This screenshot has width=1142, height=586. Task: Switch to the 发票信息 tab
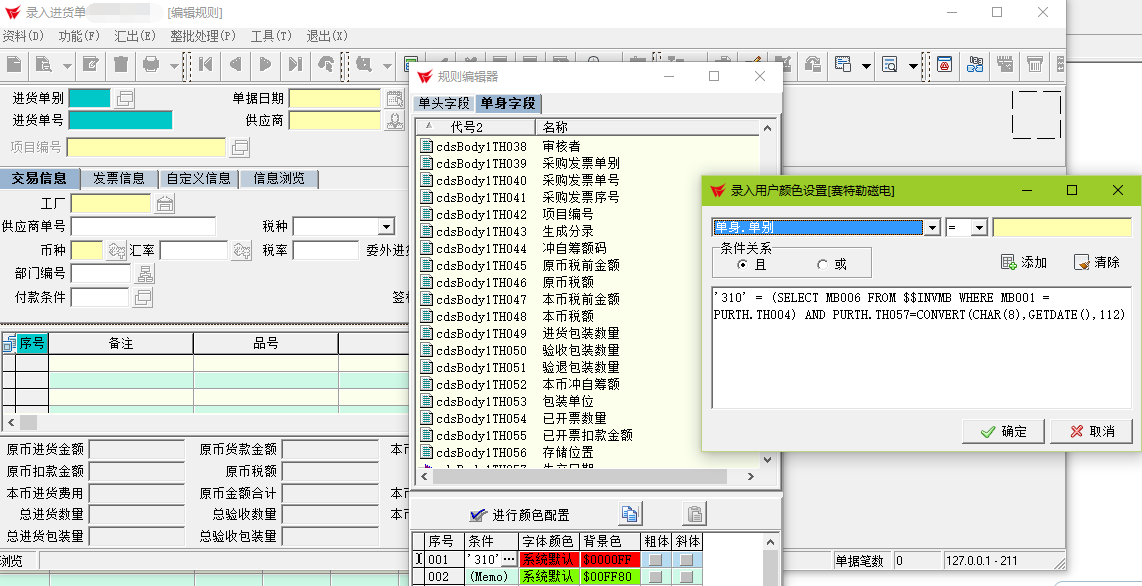coord(119,178)
